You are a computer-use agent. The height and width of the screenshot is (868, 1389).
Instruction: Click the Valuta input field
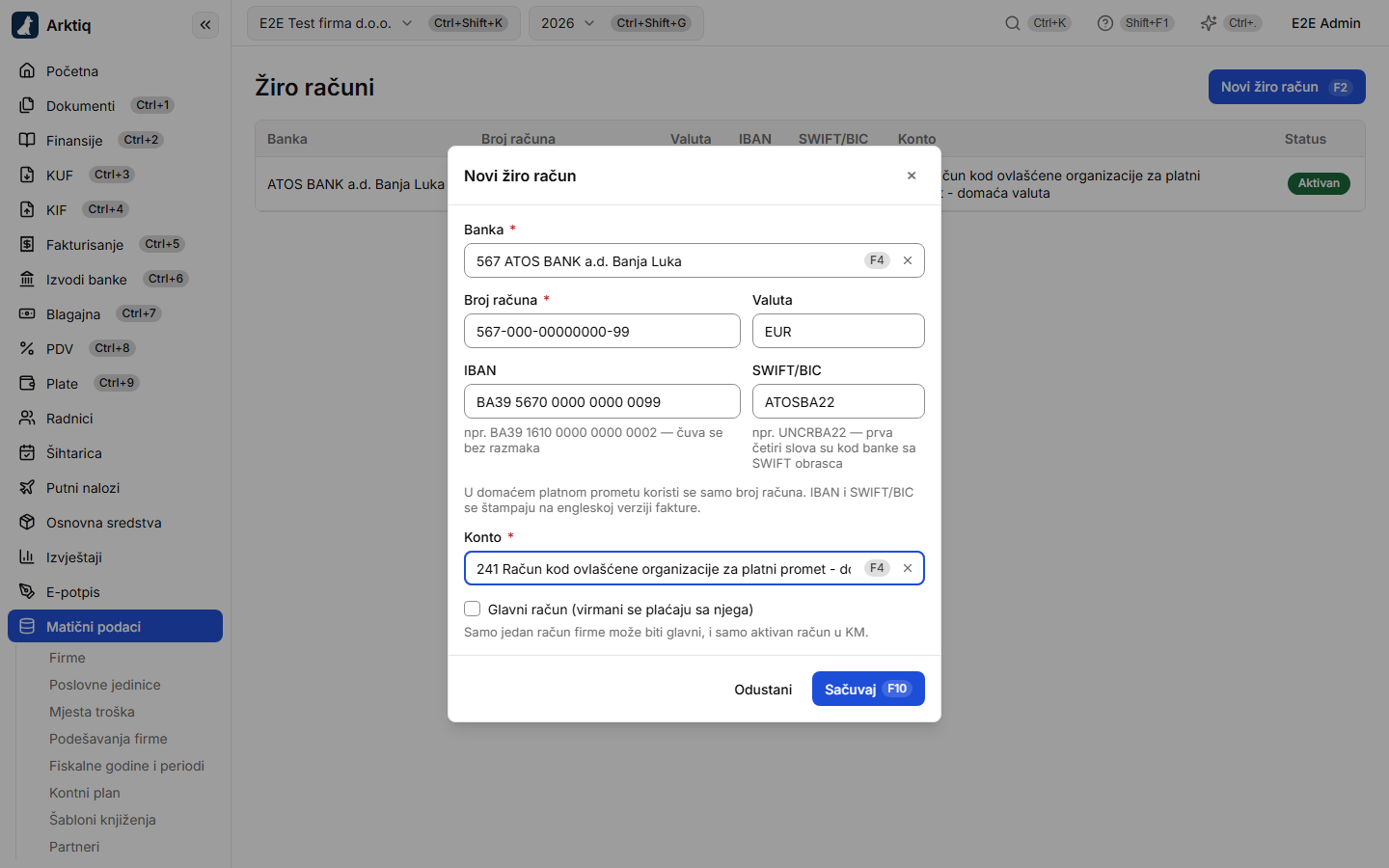click(838, 331)
